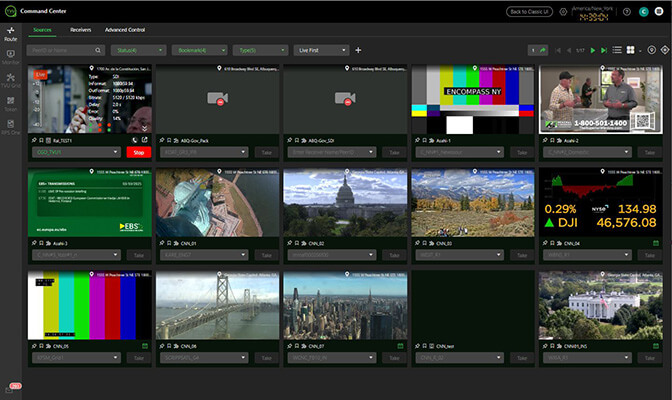Click Take on the ABQ-Gov_Pack card
The image size is (672, 400).
click(267, 153)
